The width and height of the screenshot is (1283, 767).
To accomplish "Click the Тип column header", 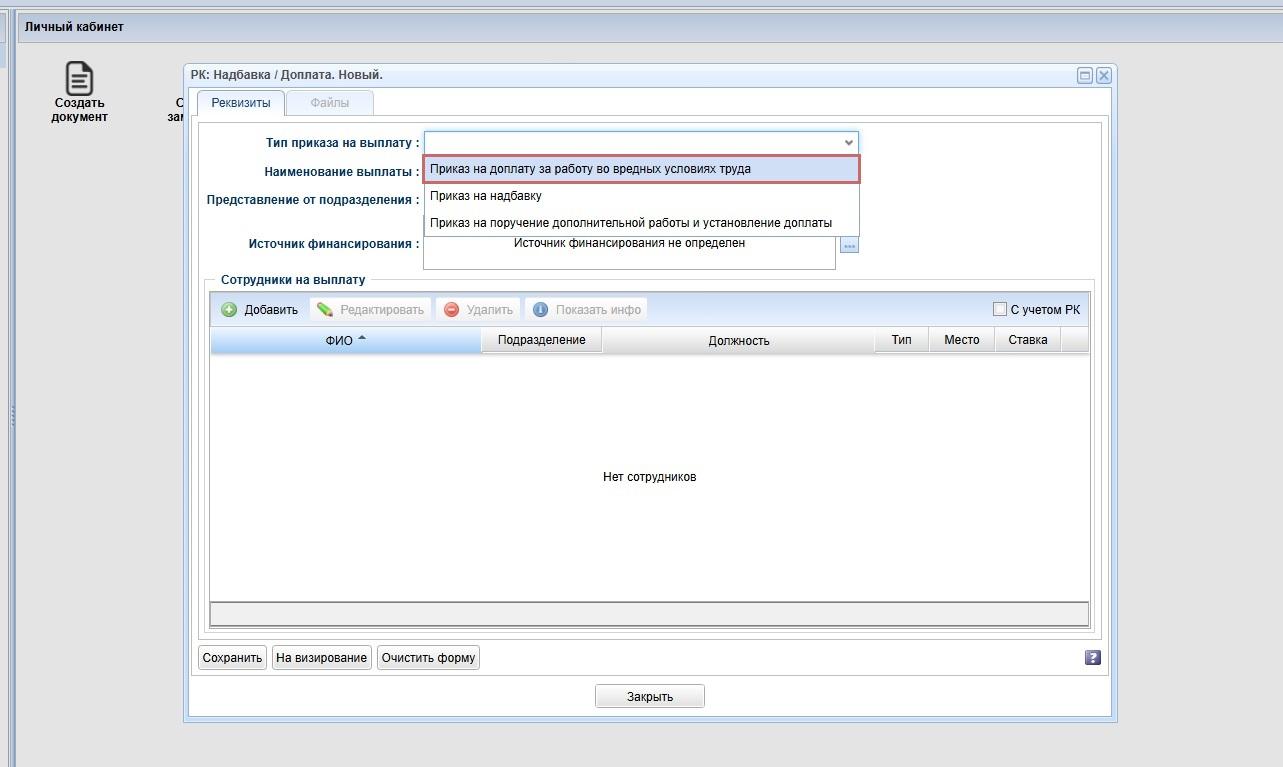I will (x=902, y=340).
